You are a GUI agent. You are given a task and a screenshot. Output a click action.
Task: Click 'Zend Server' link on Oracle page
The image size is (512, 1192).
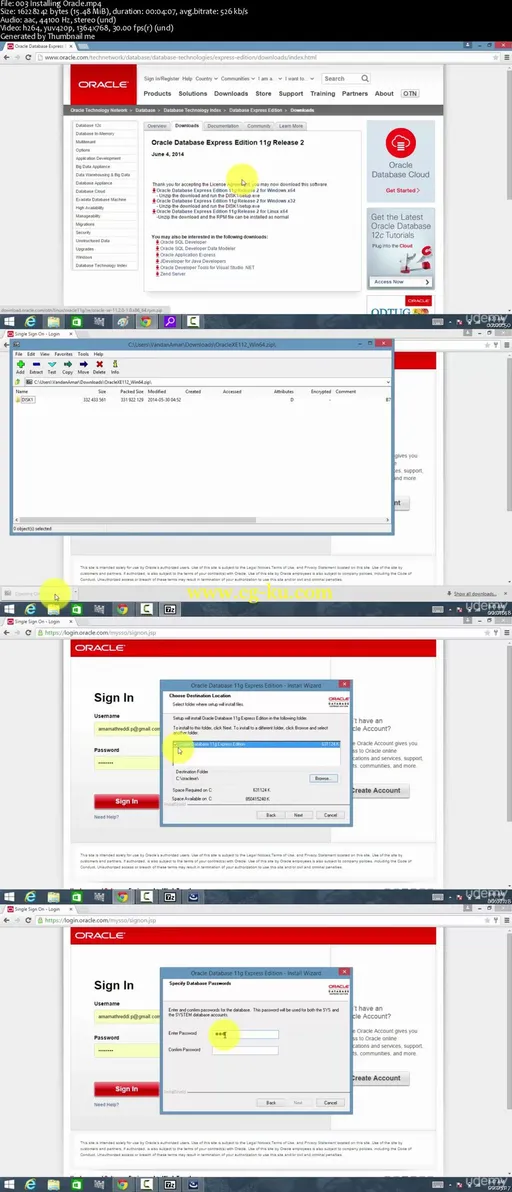click(x=172, y=273)
